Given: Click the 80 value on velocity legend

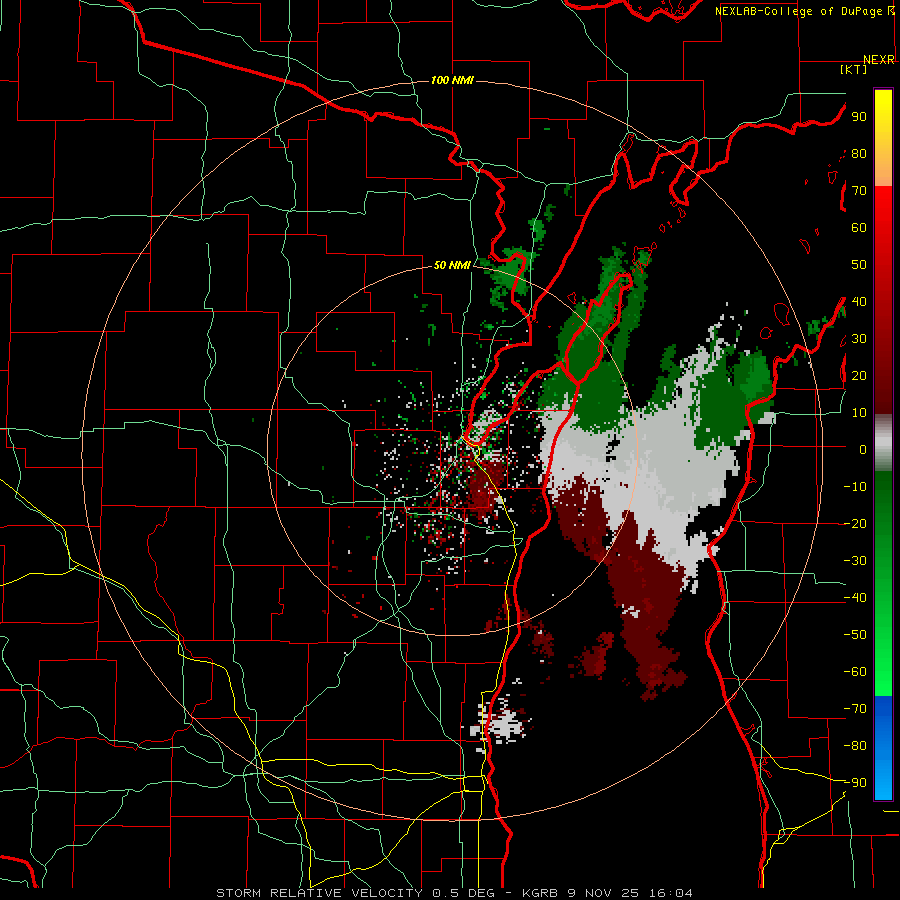Looking at the screenshot, I should (859, 154).
